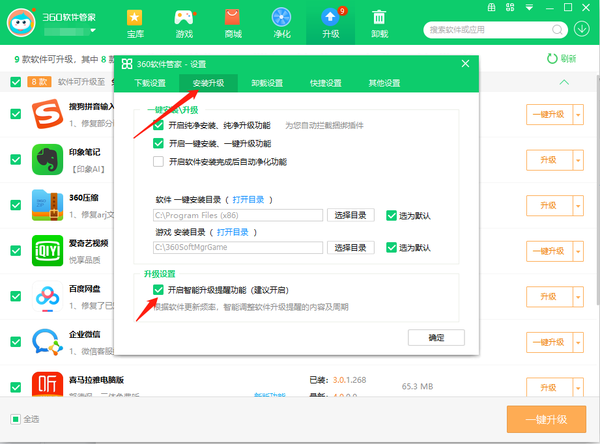This screenshot has width=600, height=444.
Task: Enable 开启软件安装完成后自动净化功能 checkbox
Action: 159,161
